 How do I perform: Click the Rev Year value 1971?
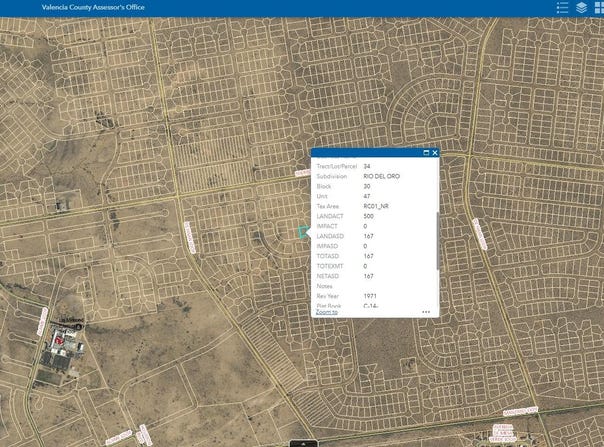[370, 296]
